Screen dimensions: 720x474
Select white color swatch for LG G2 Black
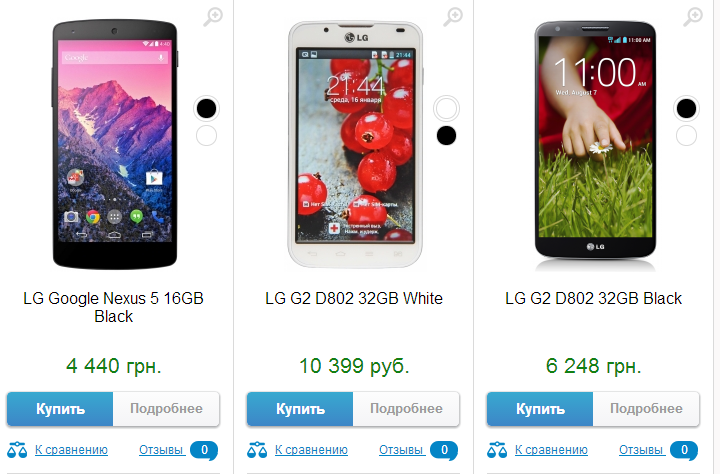click(686, 136)
